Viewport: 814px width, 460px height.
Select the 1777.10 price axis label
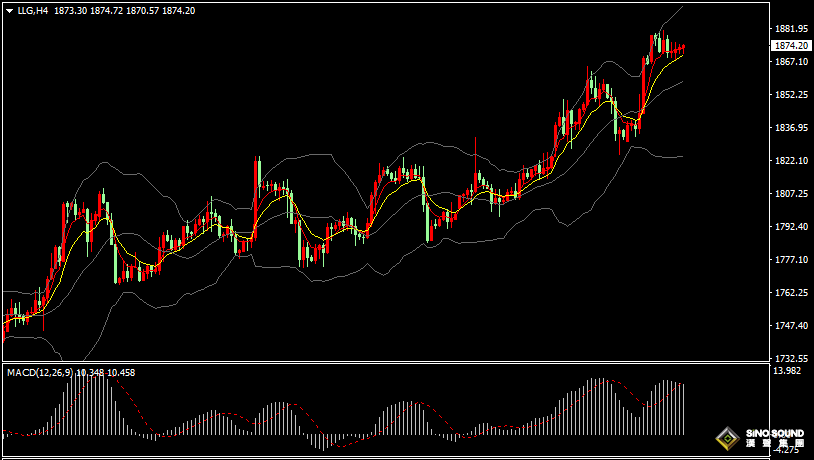point(791,260)
